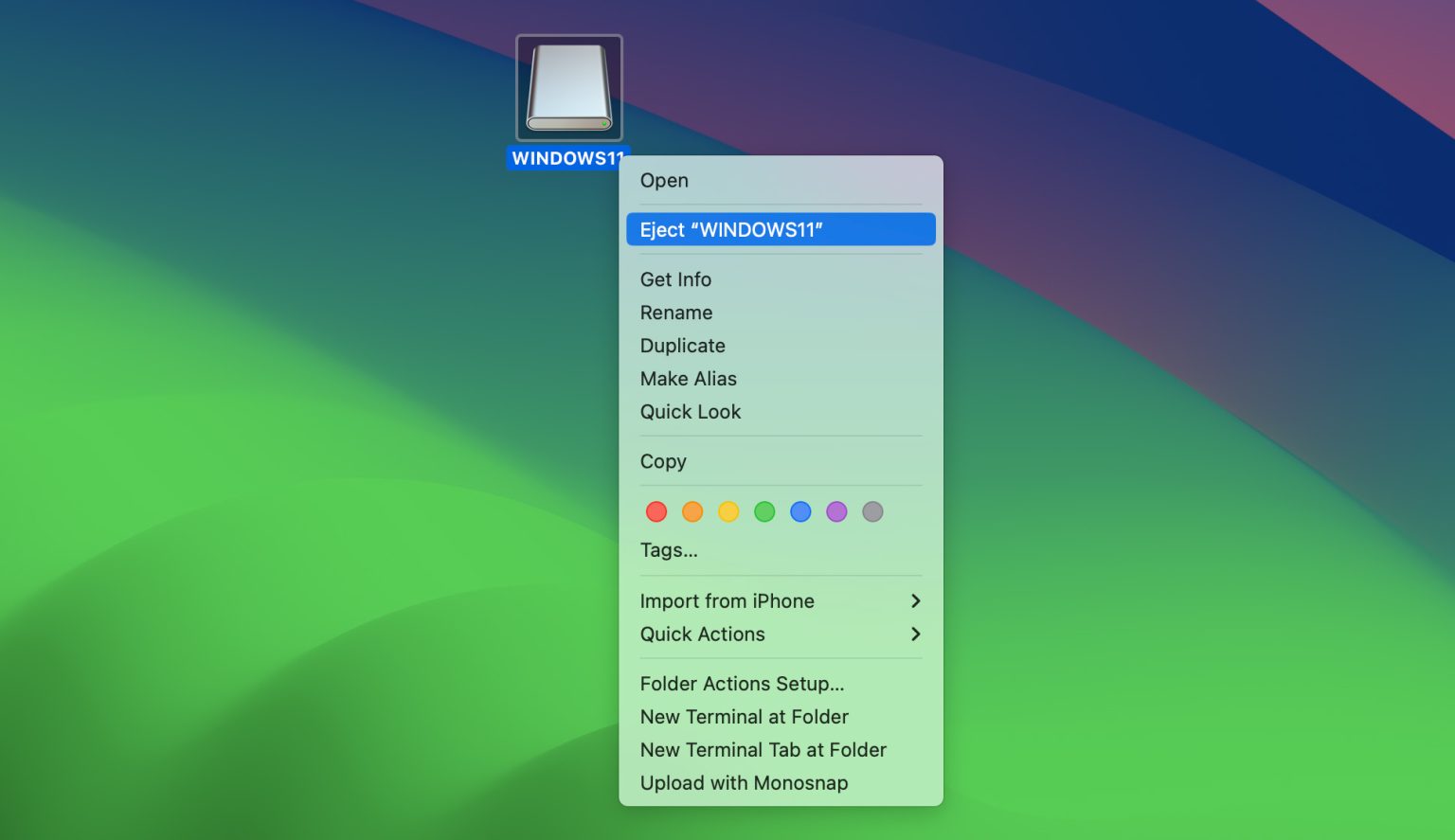
Task: Open the WINDOWS11 external drive icon
Action: [568, 87]
